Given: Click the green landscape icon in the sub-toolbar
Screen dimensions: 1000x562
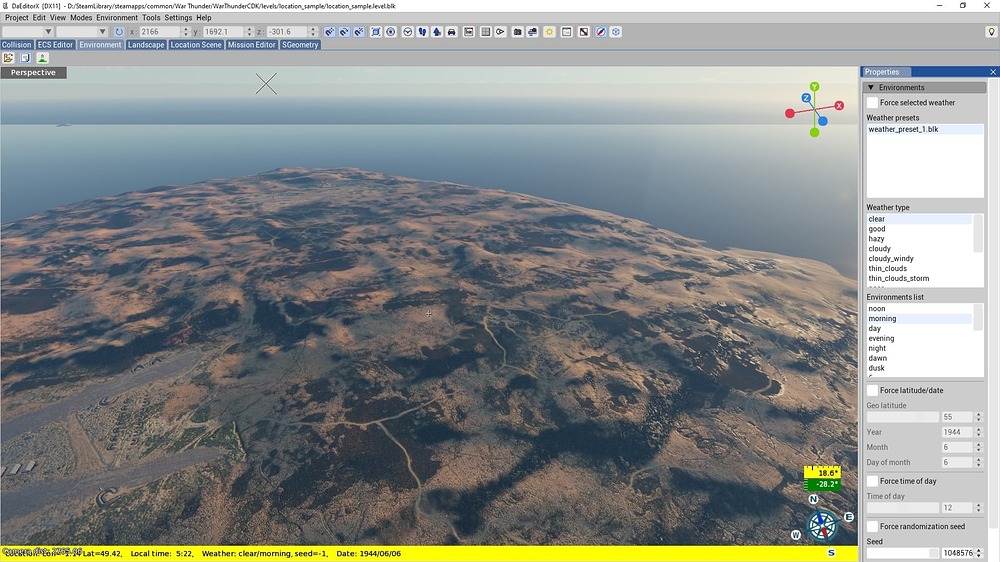Looking at the screenshot, I should pos(42,57).
